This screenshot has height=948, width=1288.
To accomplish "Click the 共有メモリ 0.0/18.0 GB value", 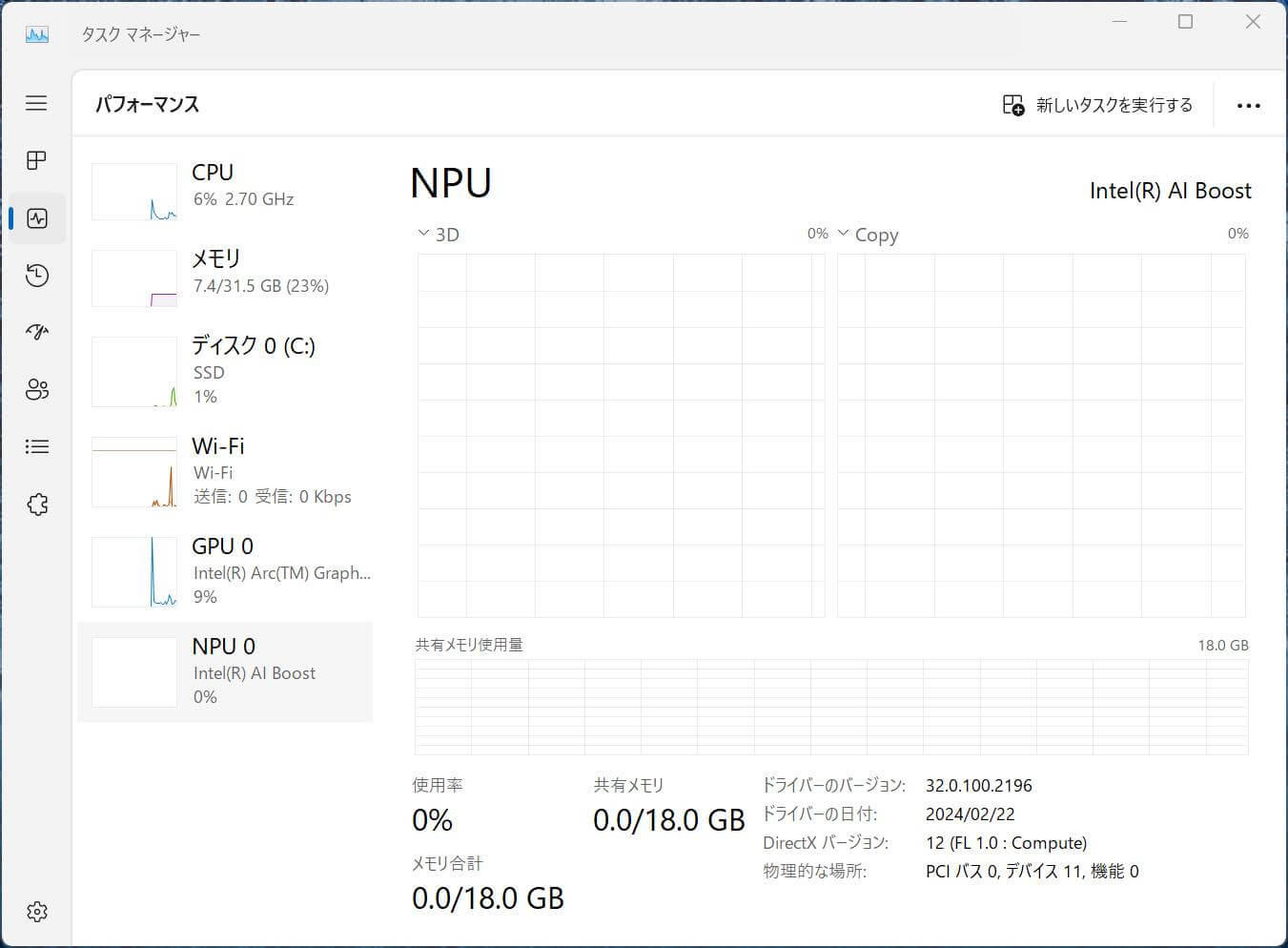I will point(668,820).
